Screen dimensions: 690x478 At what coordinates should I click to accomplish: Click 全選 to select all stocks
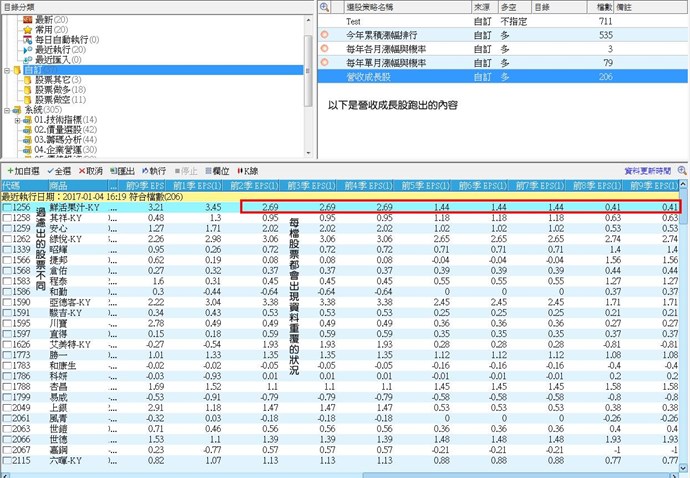(58, 171)
